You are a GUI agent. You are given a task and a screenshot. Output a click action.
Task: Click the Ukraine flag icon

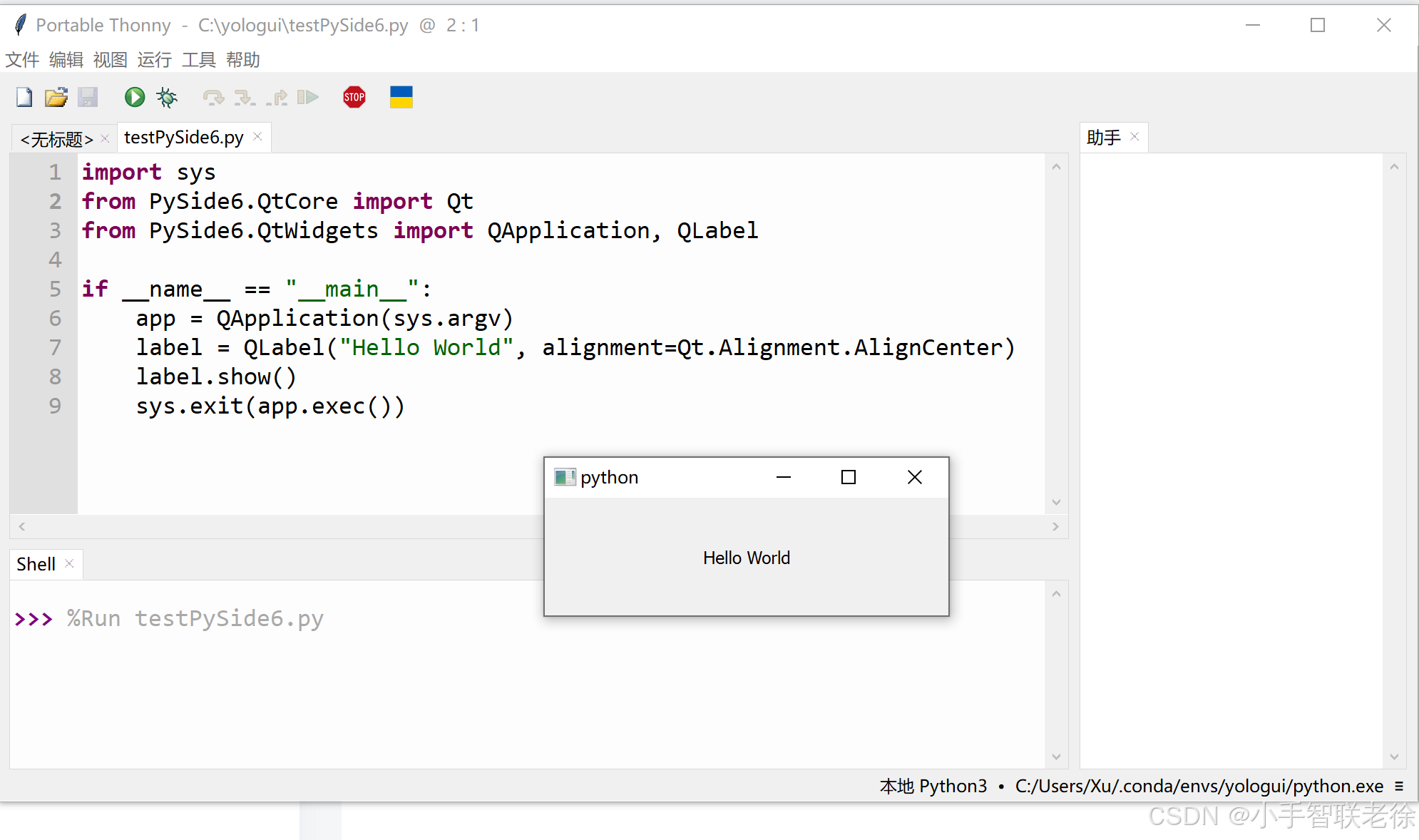tap(401, 97)
